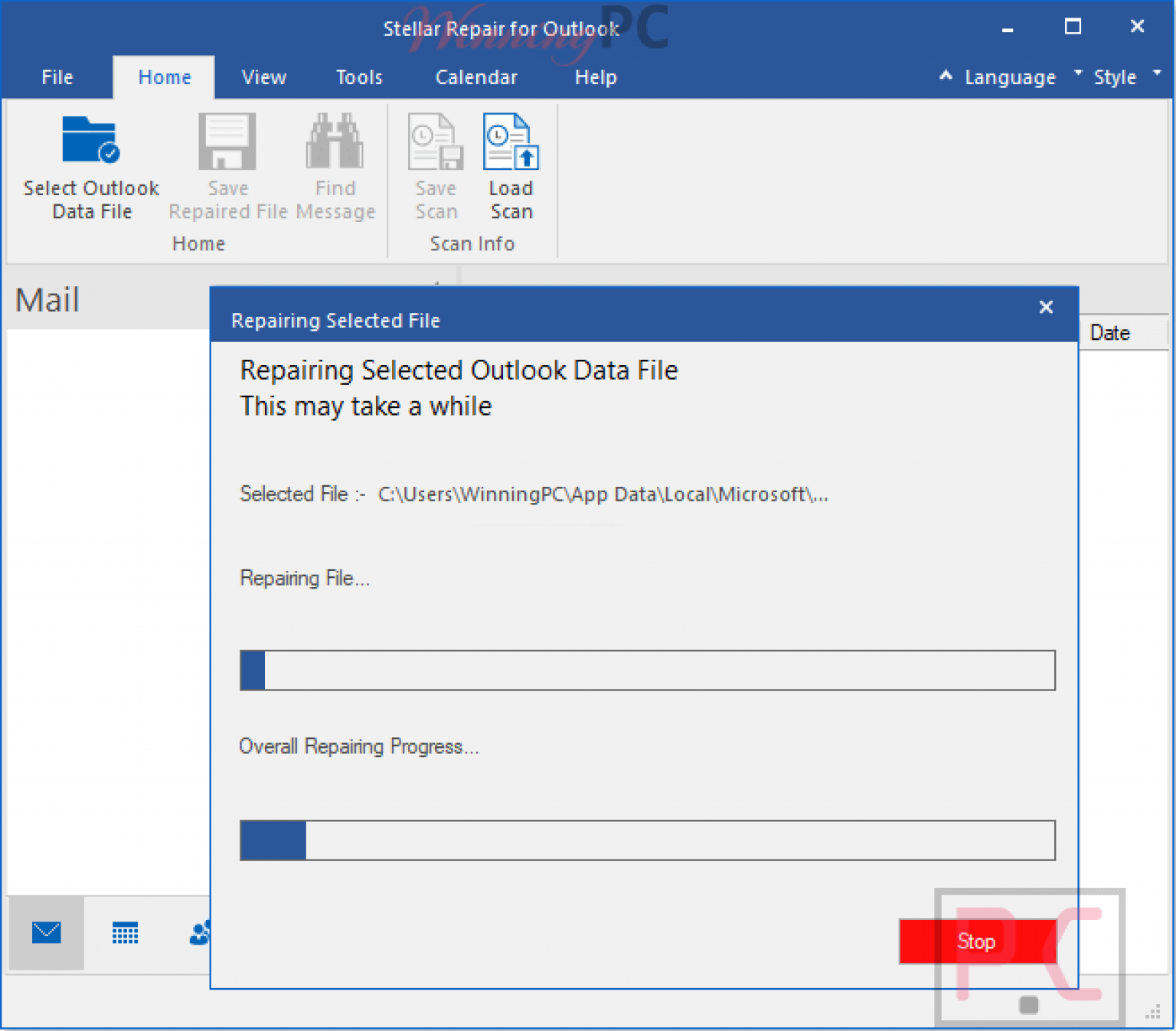Click the Date column header
1176x1031 pixels.
click(x=1122, y=333)
